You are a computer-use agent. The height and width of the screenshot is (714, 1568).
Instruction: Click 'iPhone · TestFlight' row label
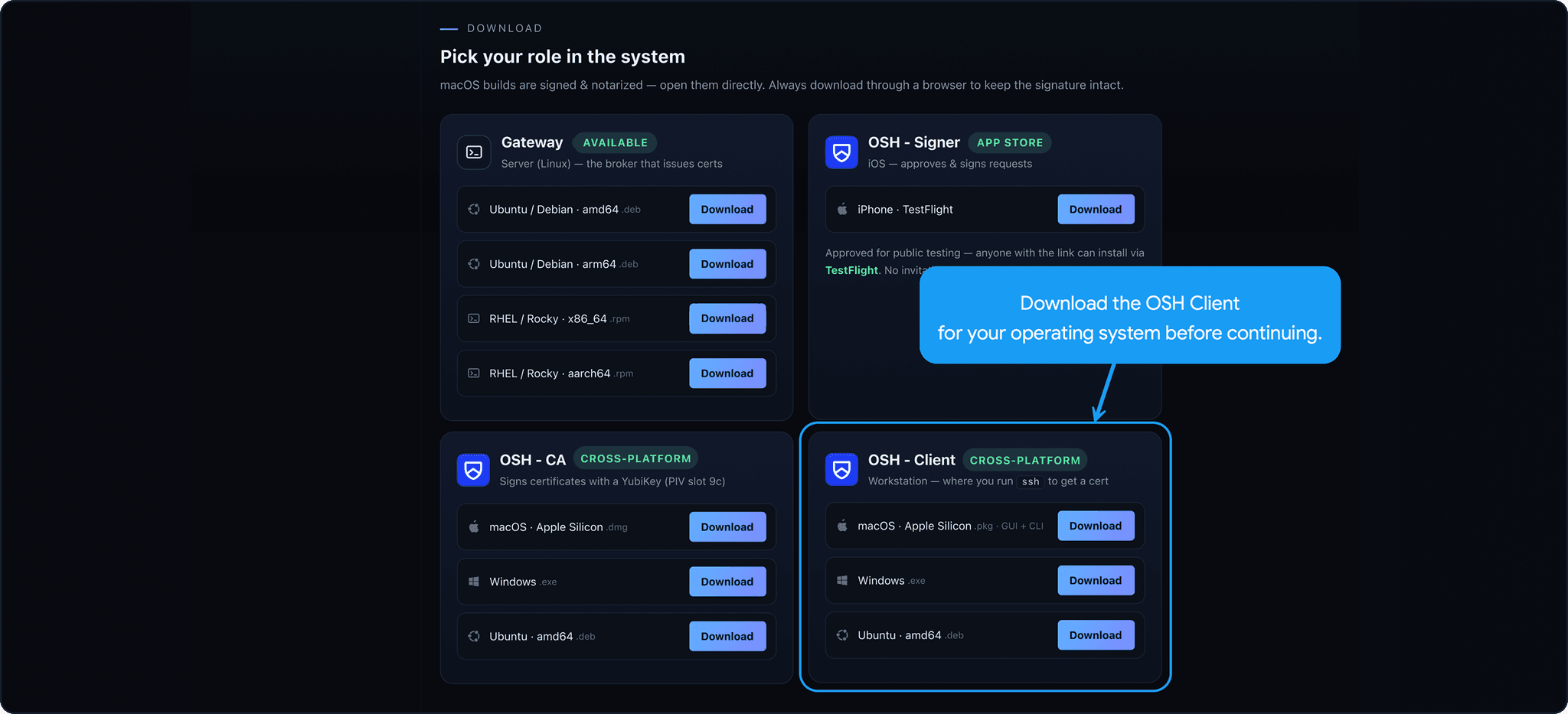click(905, 209)
